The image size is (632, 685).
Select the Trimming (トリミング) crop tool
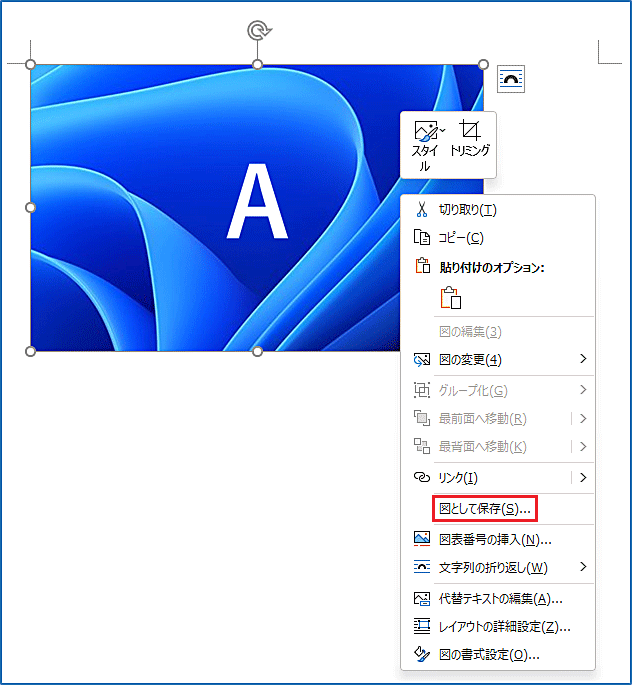point(470,139)
